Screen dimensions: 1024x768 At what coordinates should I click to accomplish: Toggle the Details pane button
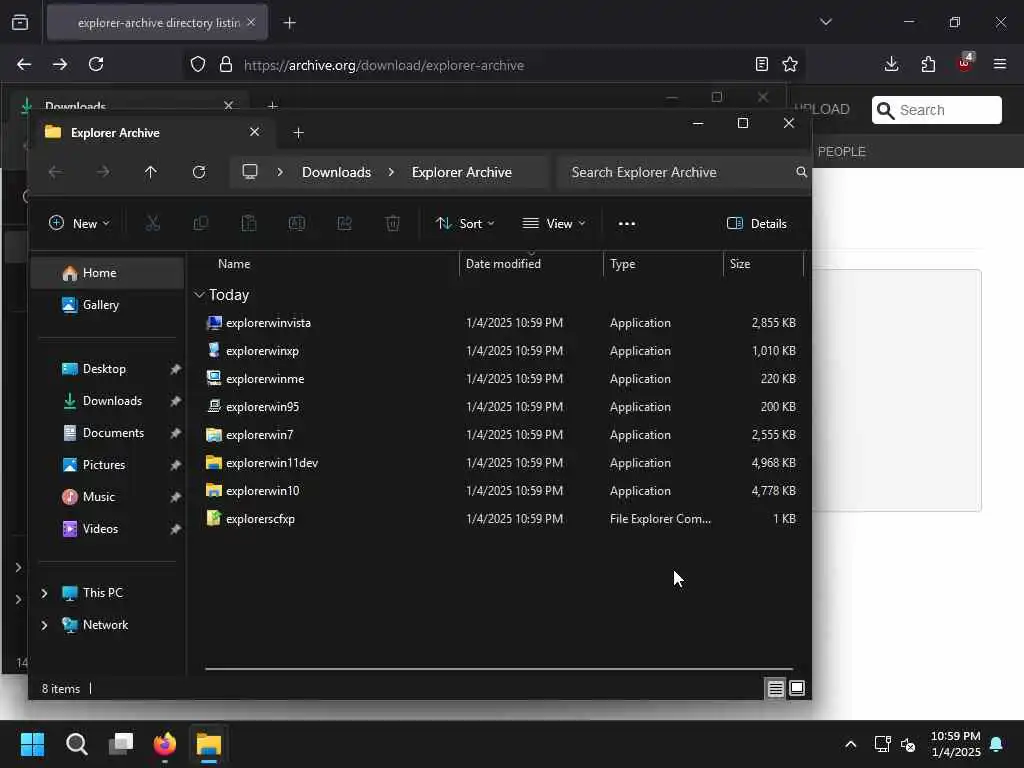[x=756, y=223]
